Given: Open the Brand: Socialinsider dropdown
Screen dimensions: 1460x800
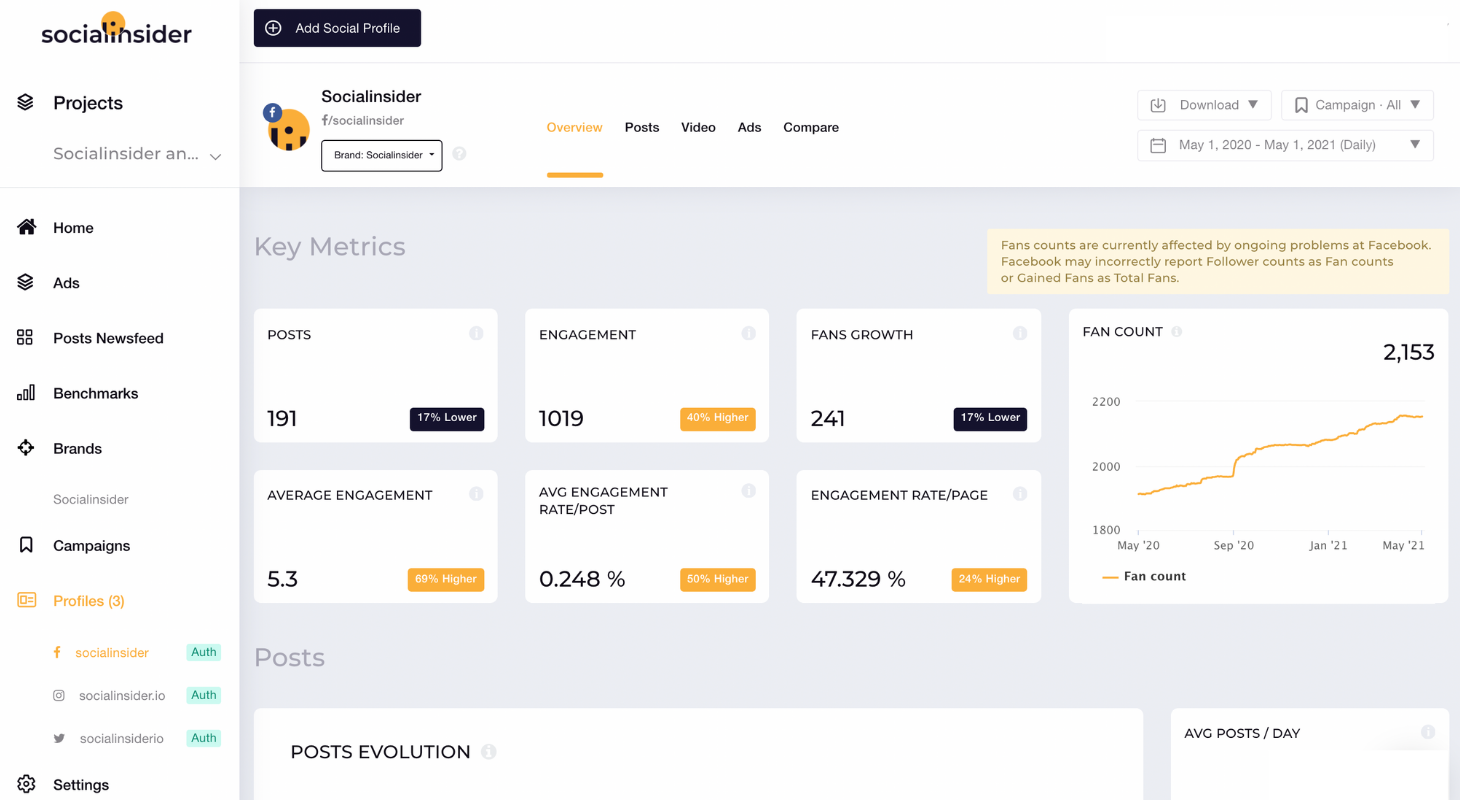Looking at the screenshot, I should coord(381,155).
